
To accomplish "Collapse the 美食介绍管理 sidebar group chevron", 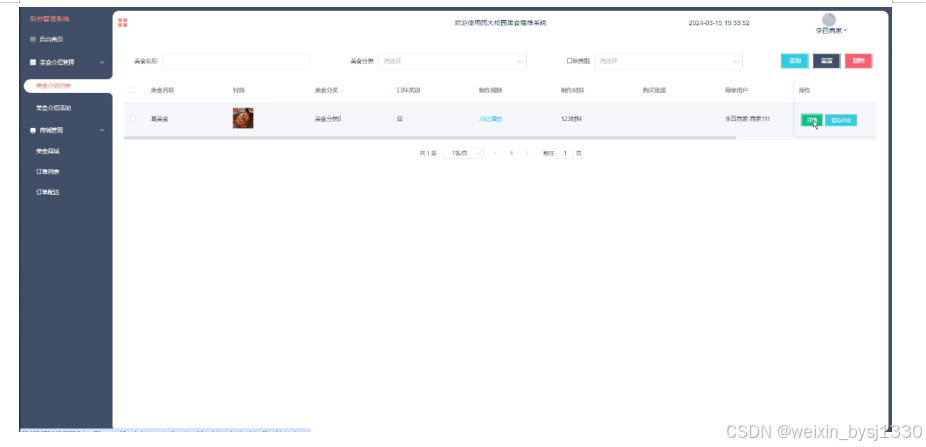I will tap(102, 62).
